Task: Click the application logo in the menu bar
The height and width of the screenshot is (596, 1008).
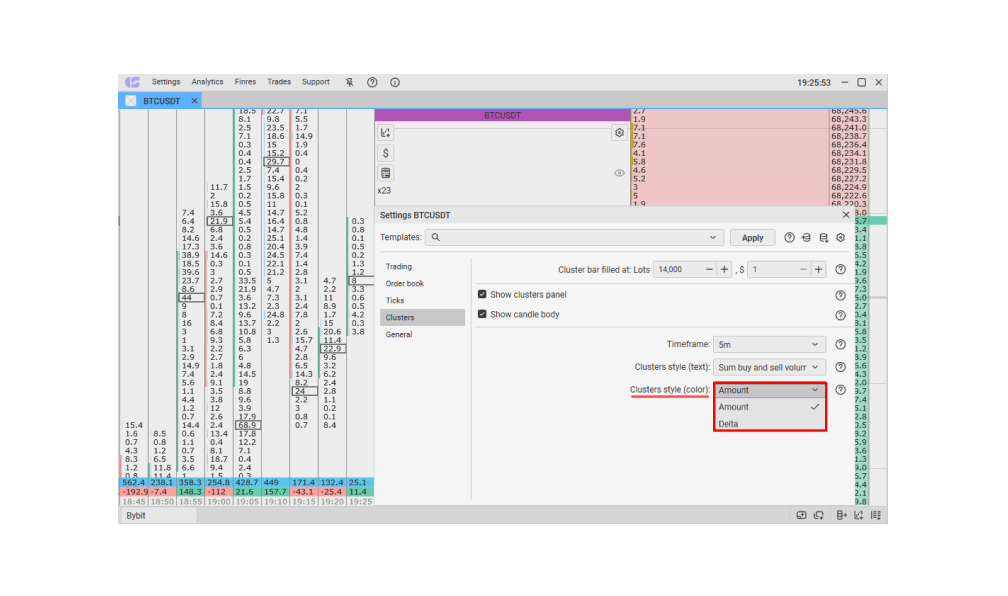Action: click(132, 82)
